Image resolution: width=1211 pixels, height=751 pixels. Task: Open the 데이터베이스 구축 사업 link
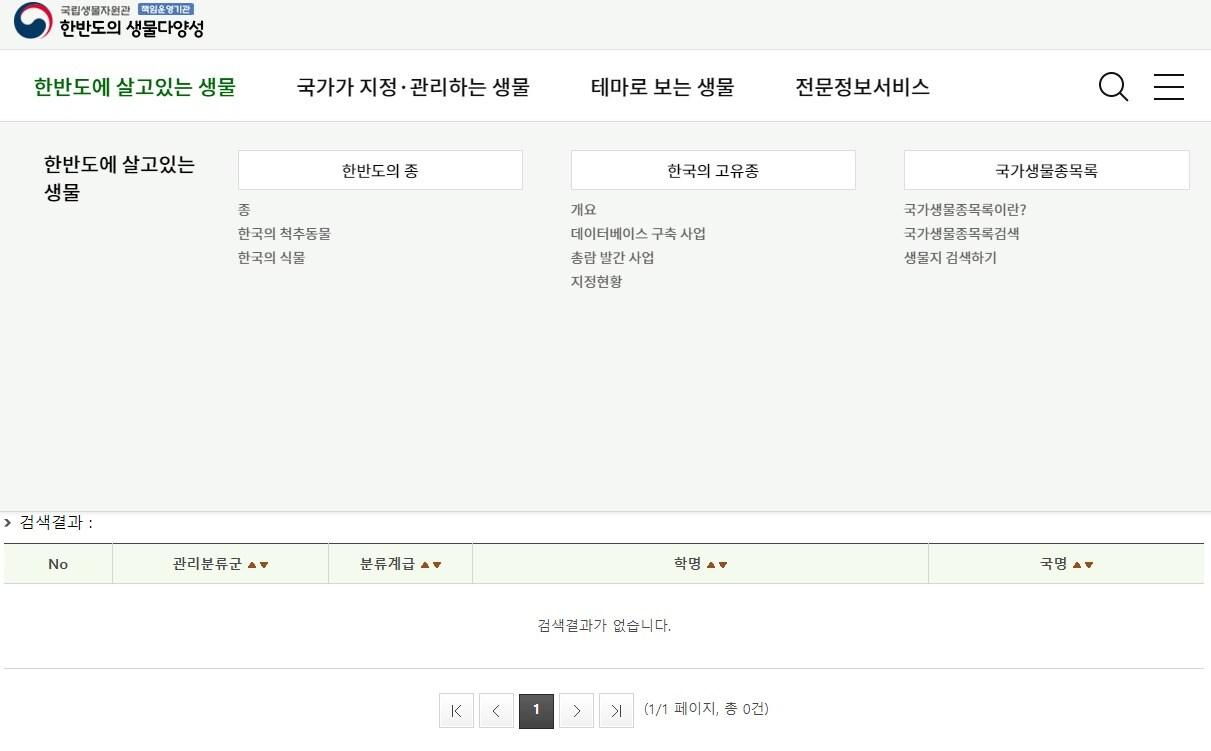click(x=638, y=234)
